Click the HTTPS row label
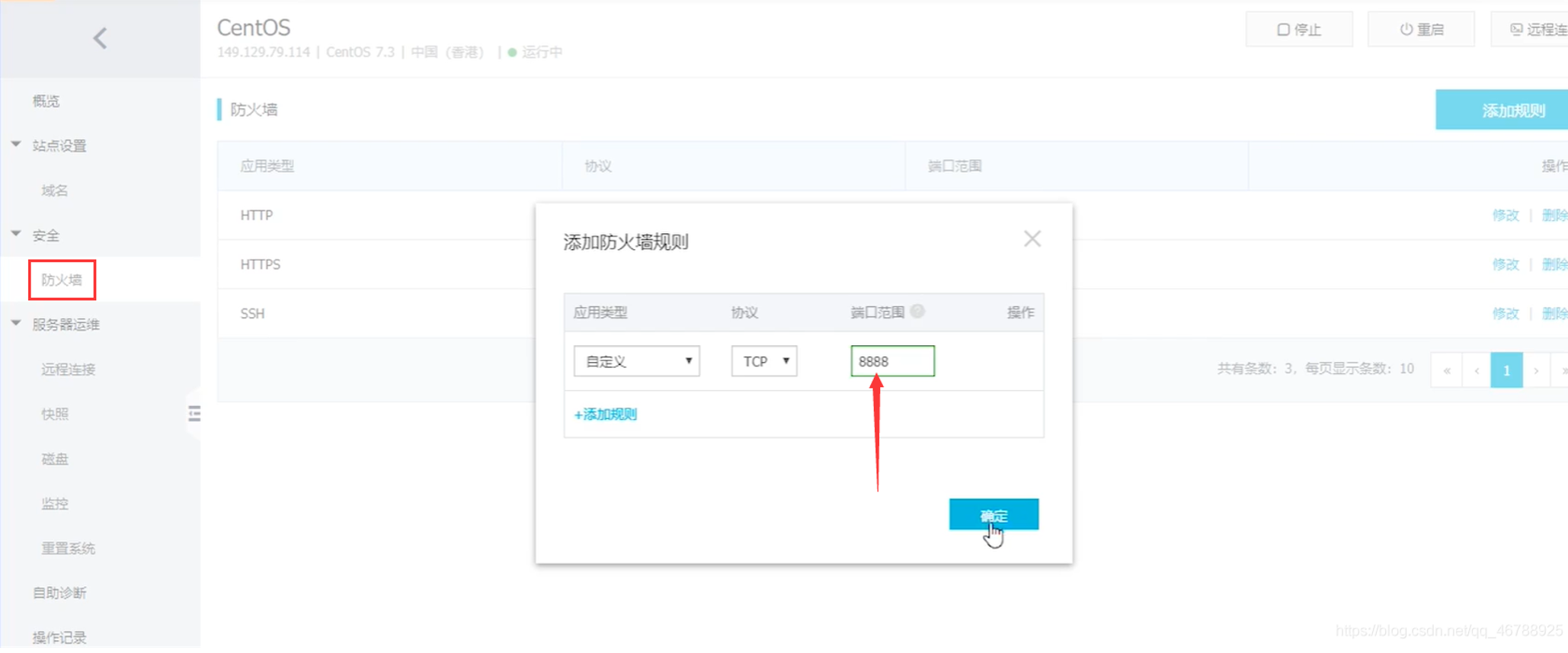The width and height of the screenshot is (1568, 653). [261, 264]
